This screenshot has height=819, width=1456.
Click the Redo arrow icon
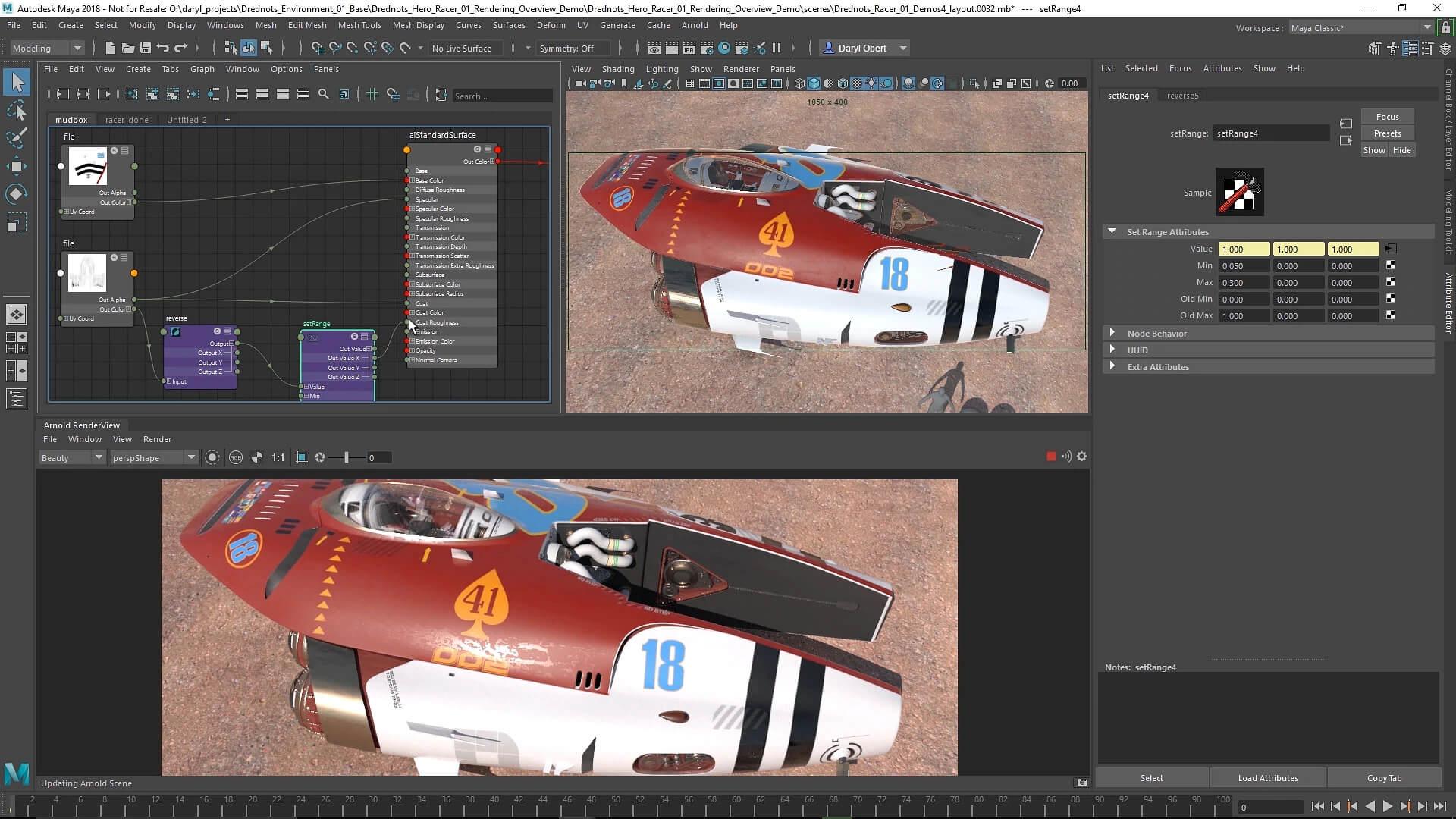180,48
